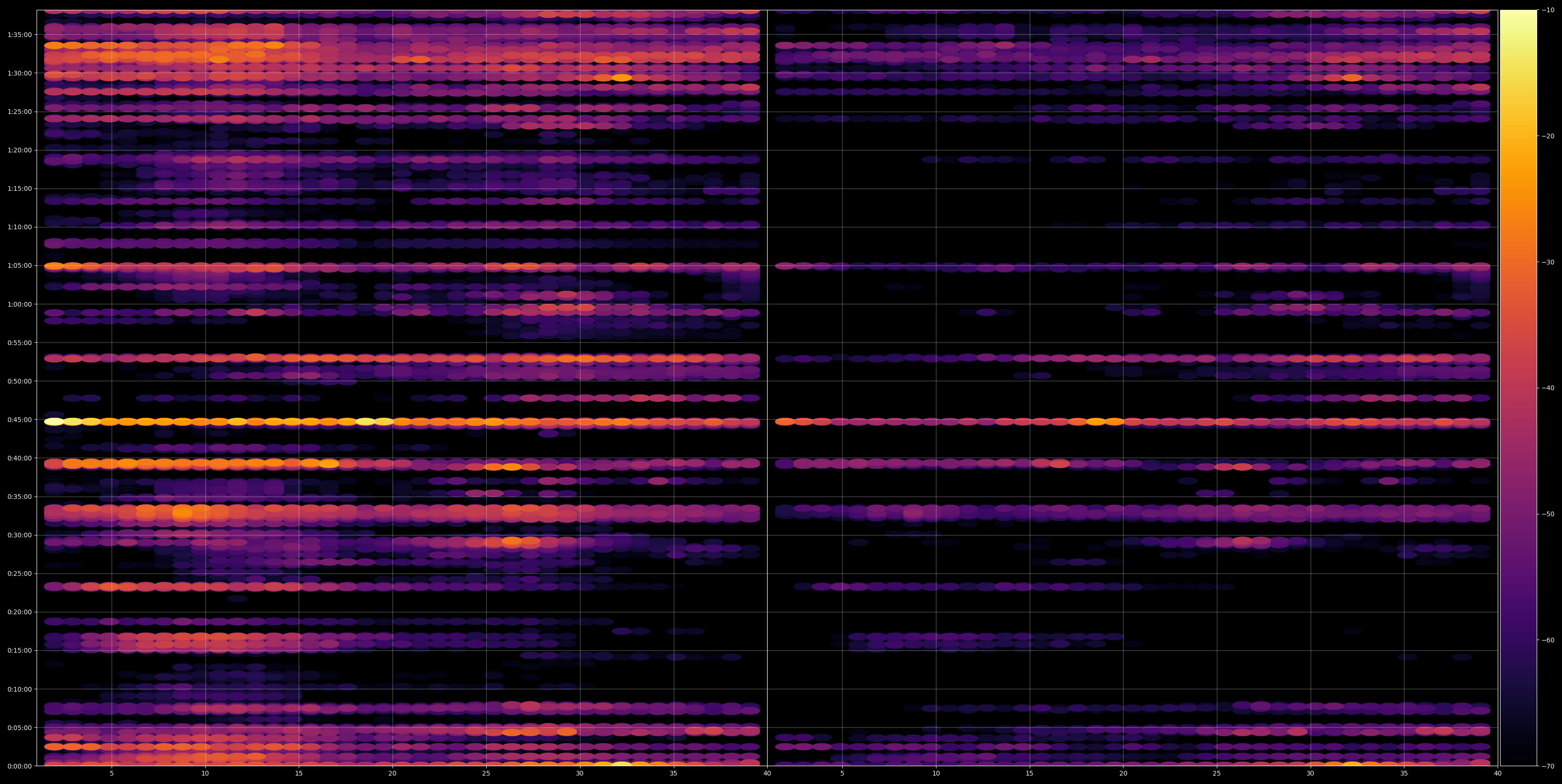The image size is (1562, 784).
Task: Click the 1:35:00 y-axis tick label
Action: [x=19, y=35]
